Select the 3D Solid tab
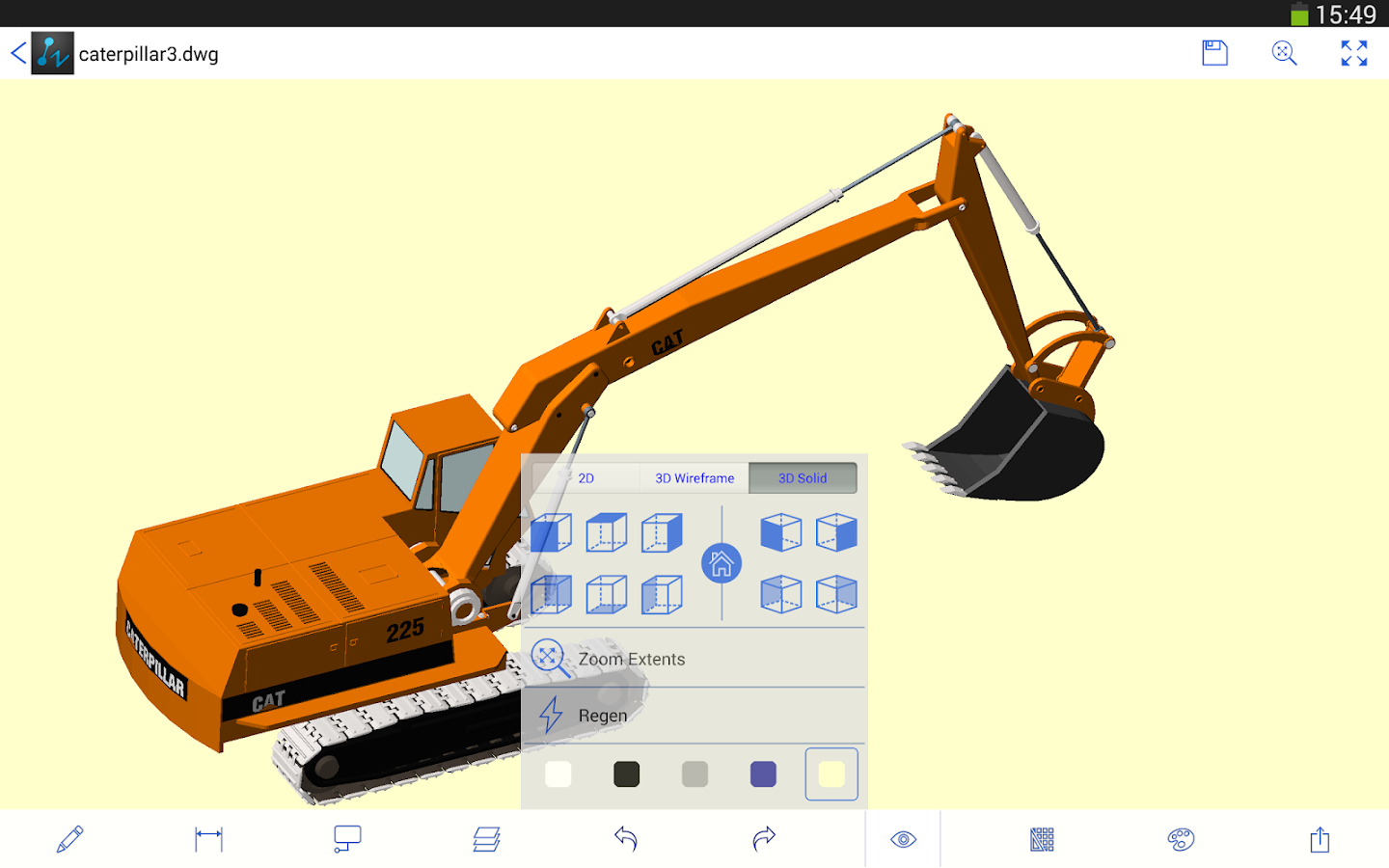 [x=803, y=478]
